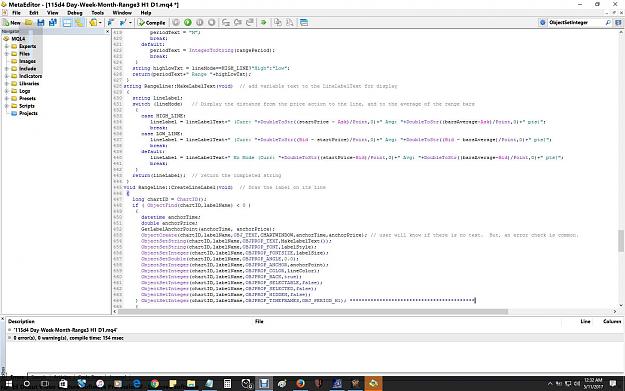This screenshot has height=391, width=625.
Task: Open the Edit menu
Action: [34, 13]
